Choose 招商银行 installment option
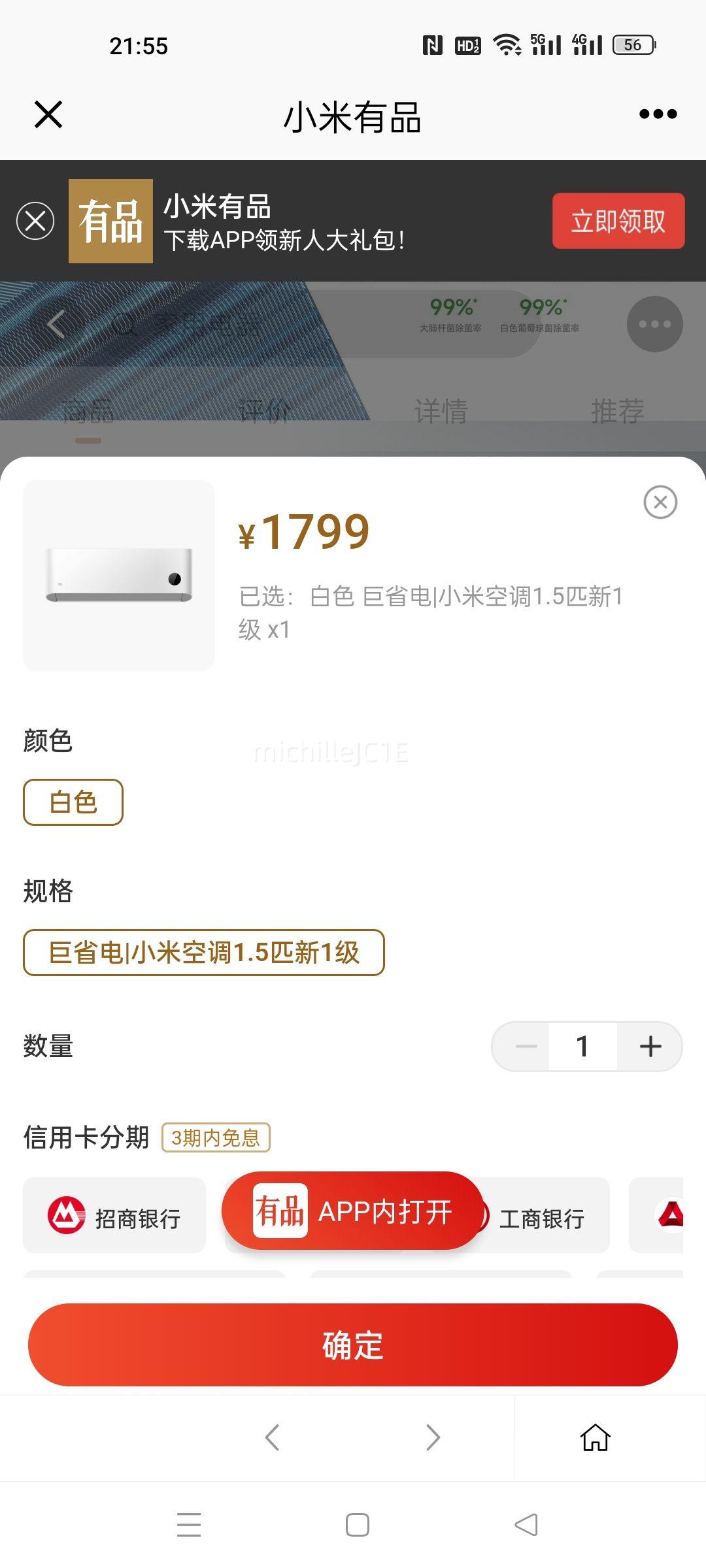Image resolution: width=706 pixels, height=1568 pixels. (114, 1215)
